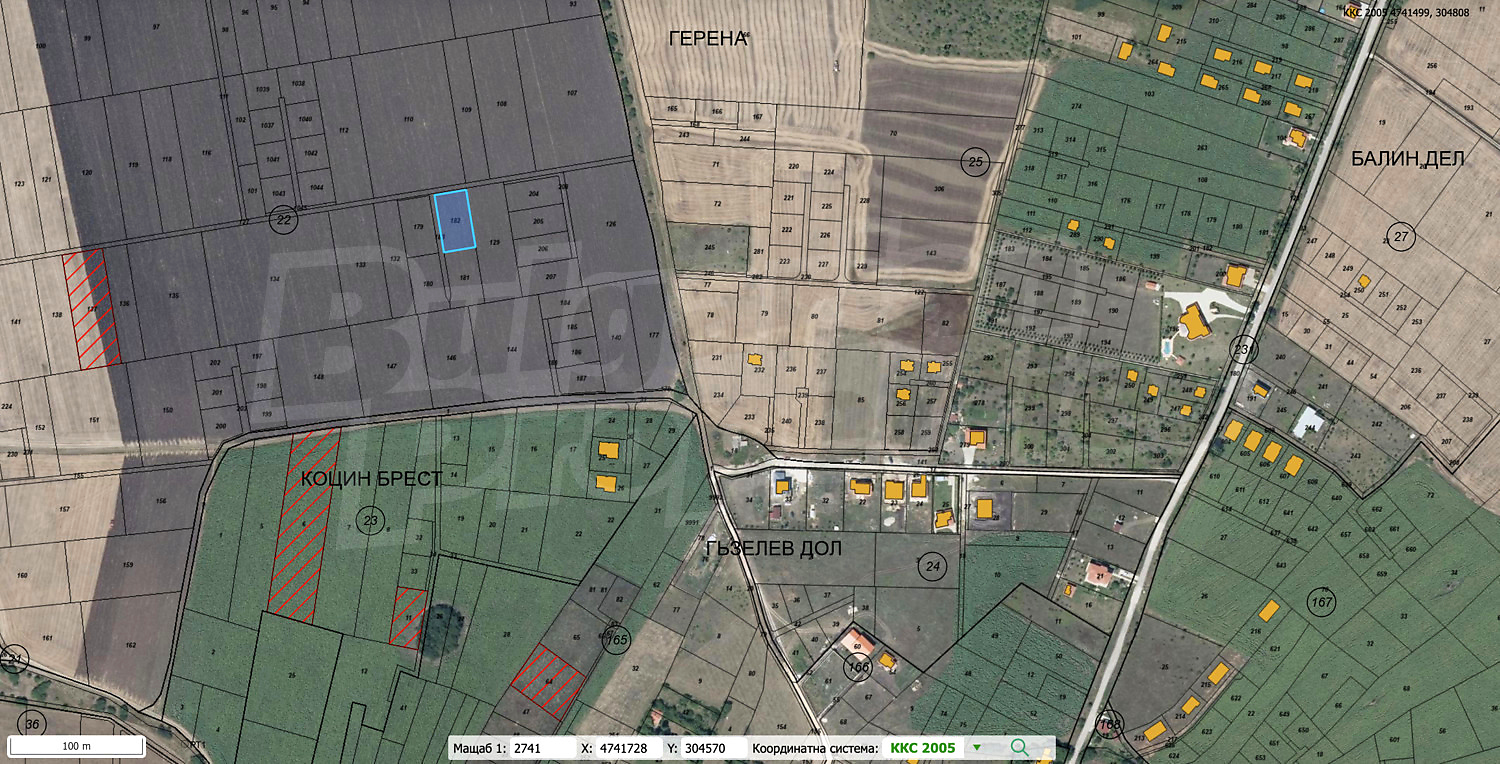This screenshot has height=764, width=1500.
Task: Click the ГЪЗЕЛЕВ ДОЛ locality label
Action: coord(772,548)
